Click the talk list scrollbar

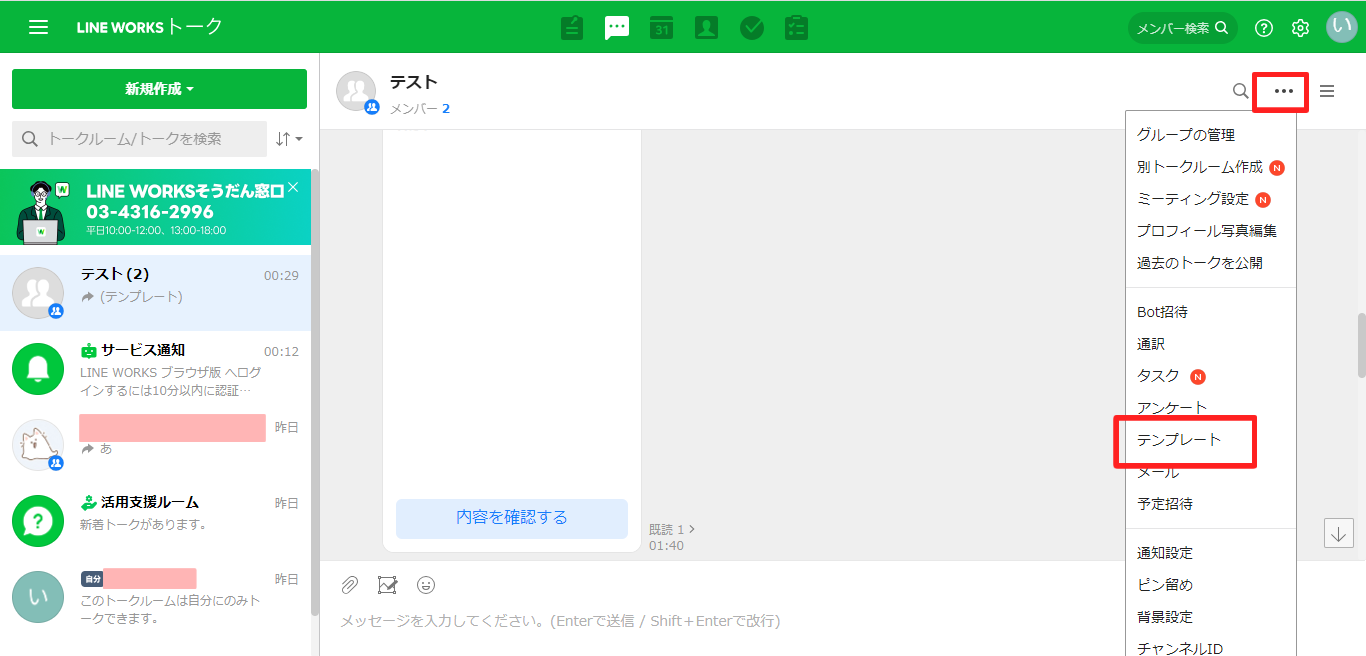click(315, 390)
